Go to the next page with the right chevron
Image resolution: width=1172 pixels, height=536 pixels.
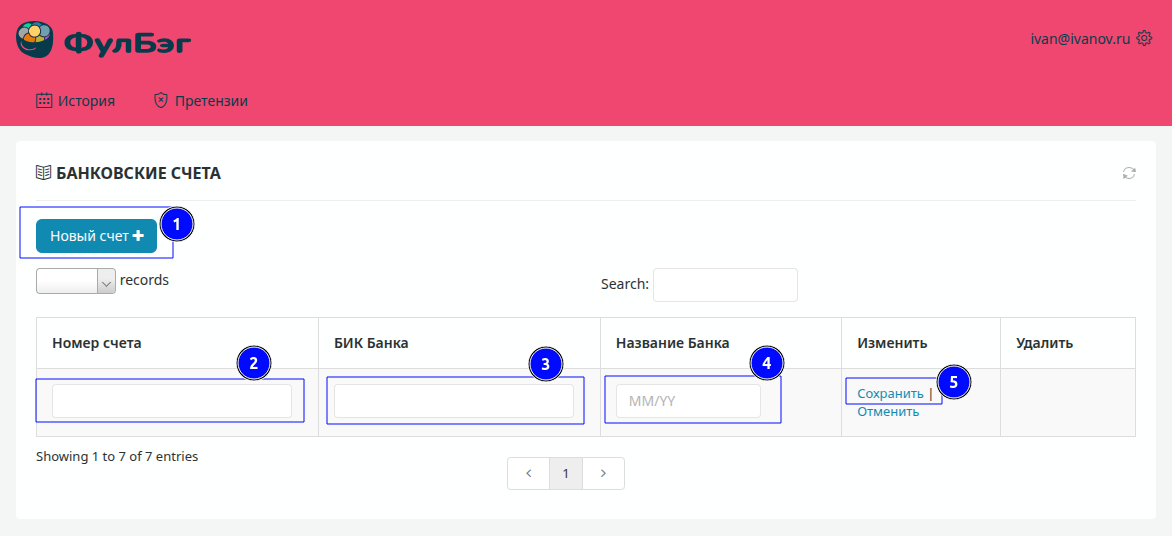point(603,473)
